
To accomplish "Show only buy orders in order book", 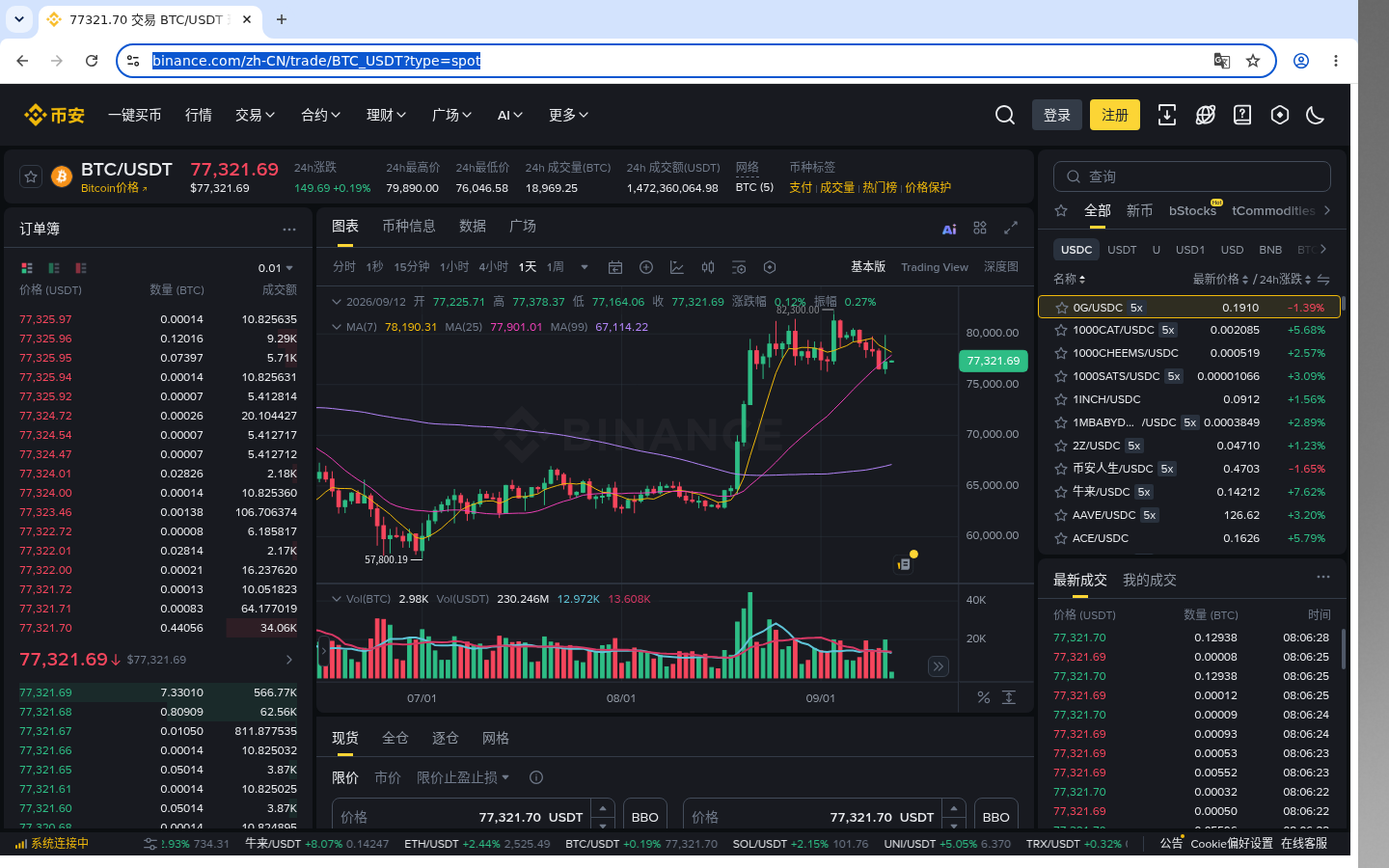I will click(x=54, y=268).
